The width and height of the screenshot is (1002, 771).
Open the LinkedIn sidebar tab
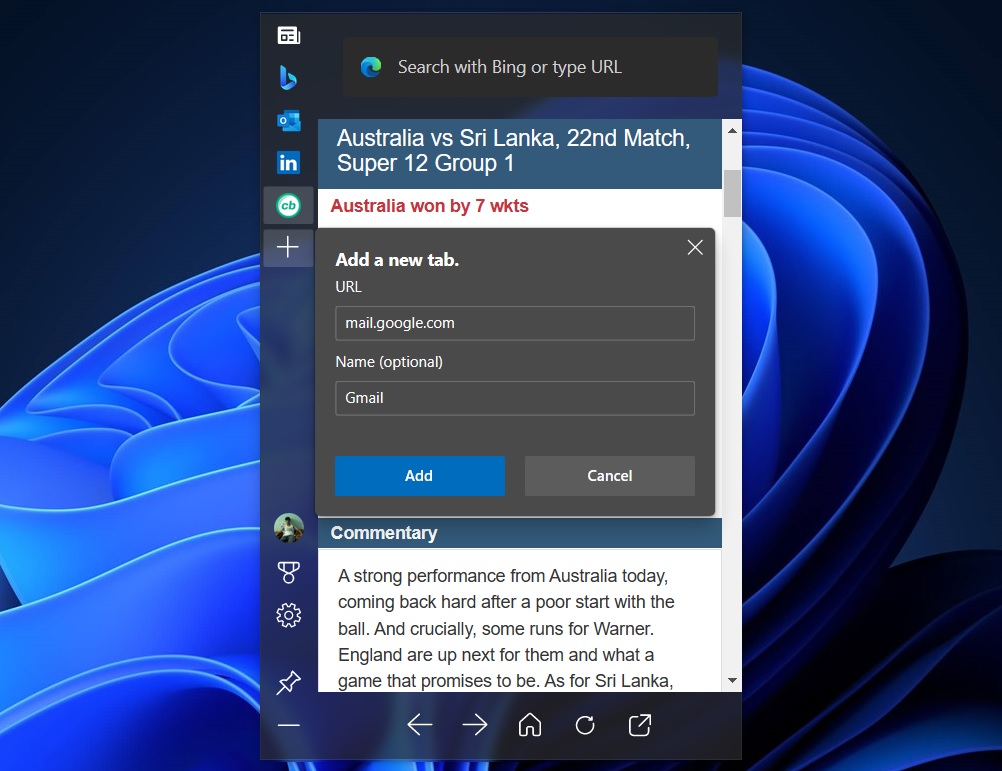288,162
